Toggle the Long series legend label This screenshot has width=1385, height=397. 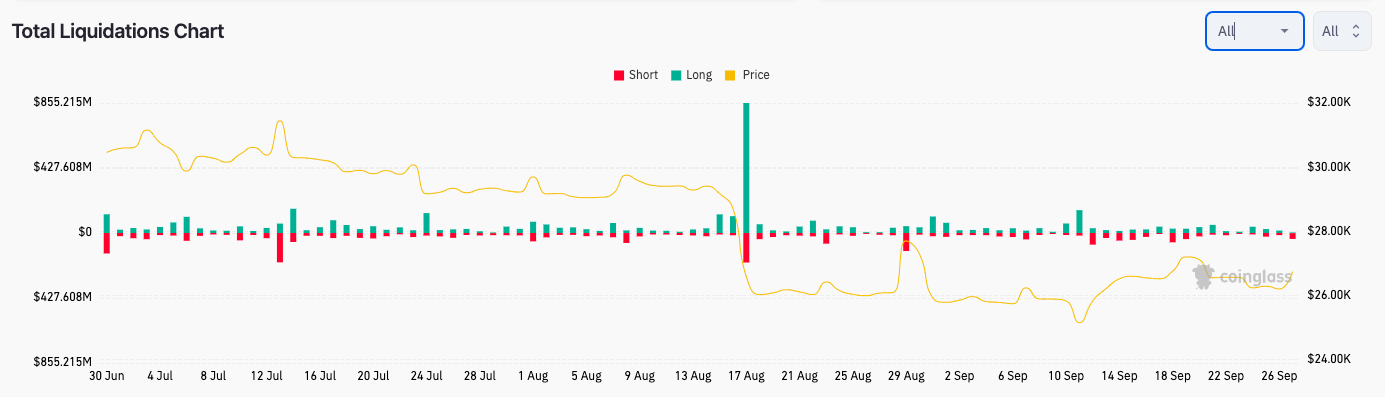point(699,75)
